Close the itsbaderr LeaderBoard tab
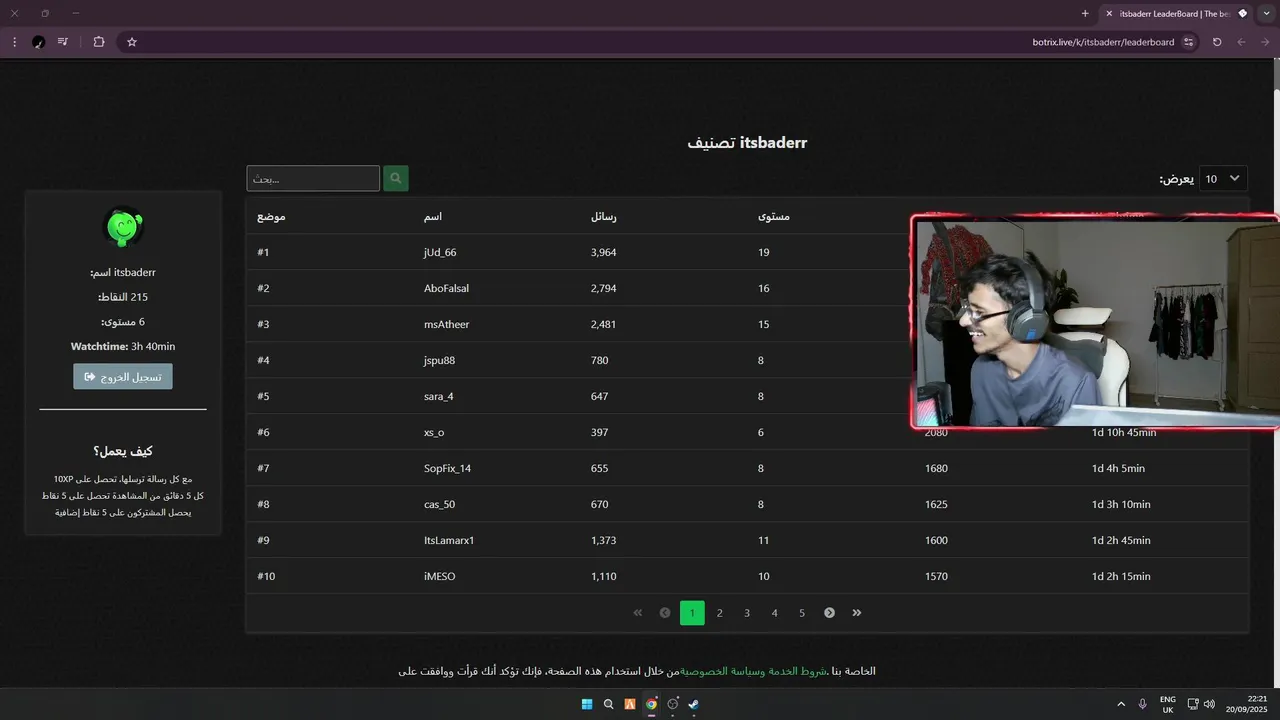1280x720 pixels. tap(1109, 13)
